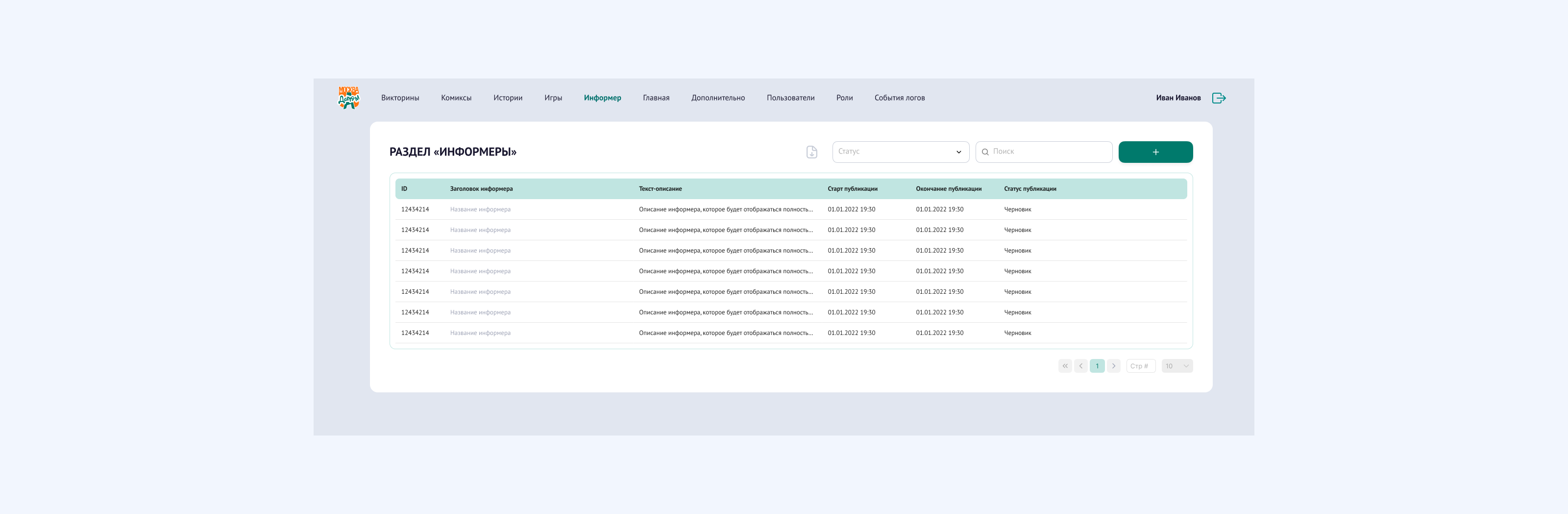Navigate to События логов
Screen dimensions: 1568x514
(x=899, y=98)
